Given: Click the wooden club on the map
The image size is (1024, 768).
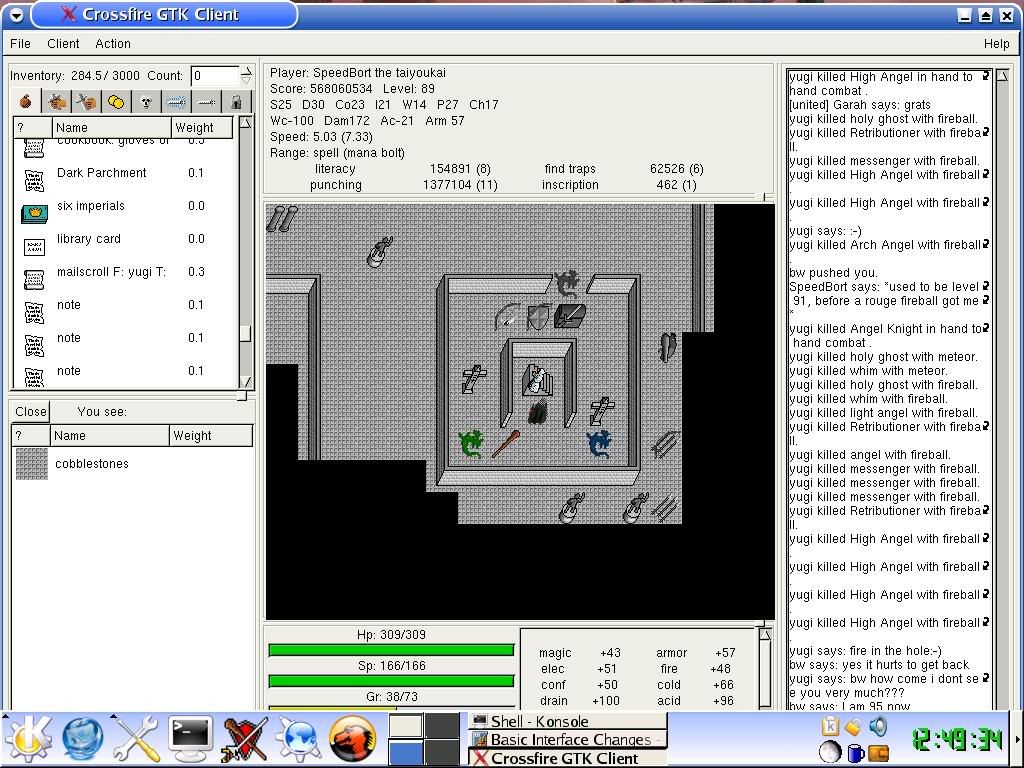Looking at the screenshot, I should point(505,443).
